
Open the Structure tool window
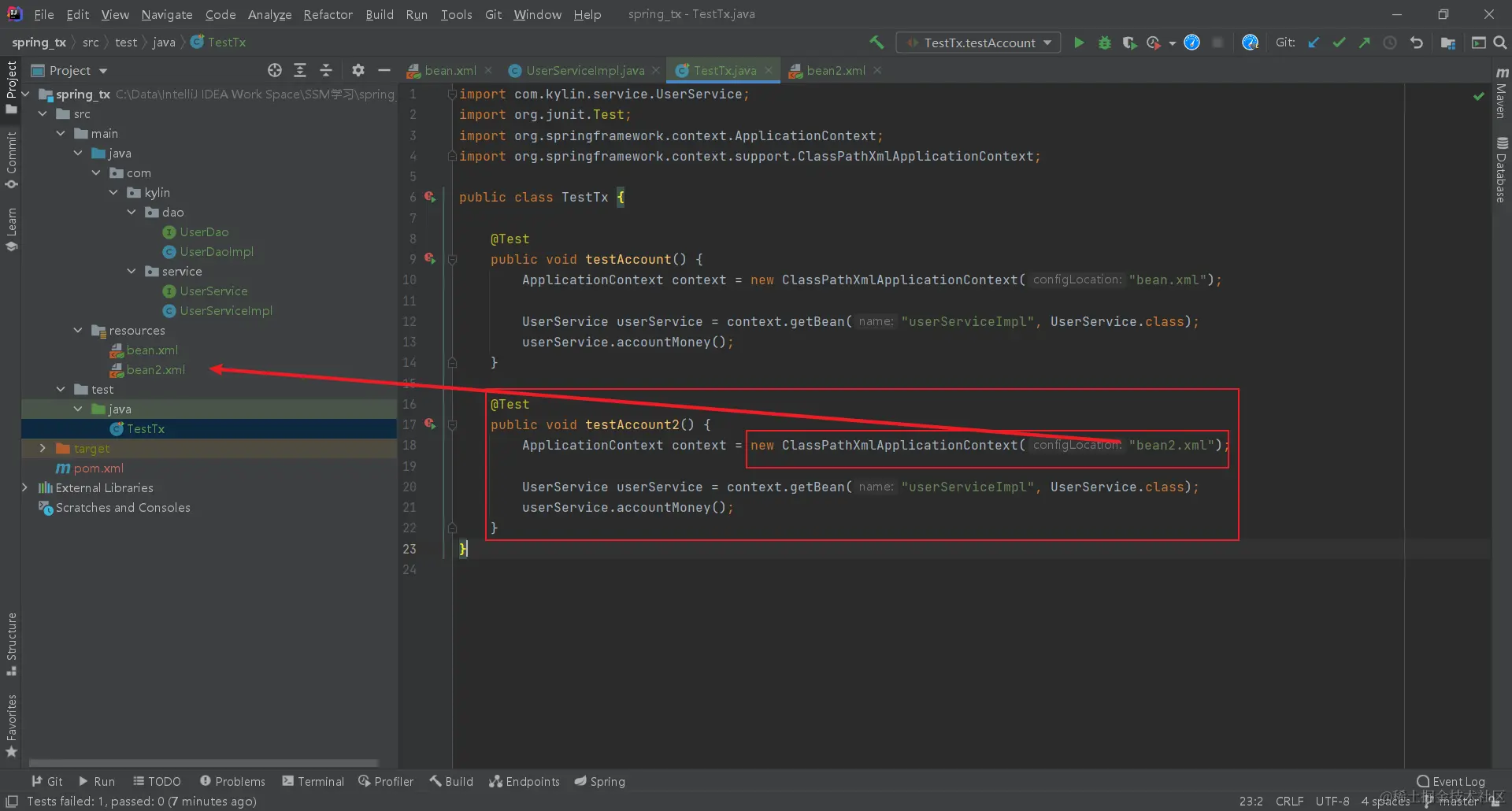point(11,643)
